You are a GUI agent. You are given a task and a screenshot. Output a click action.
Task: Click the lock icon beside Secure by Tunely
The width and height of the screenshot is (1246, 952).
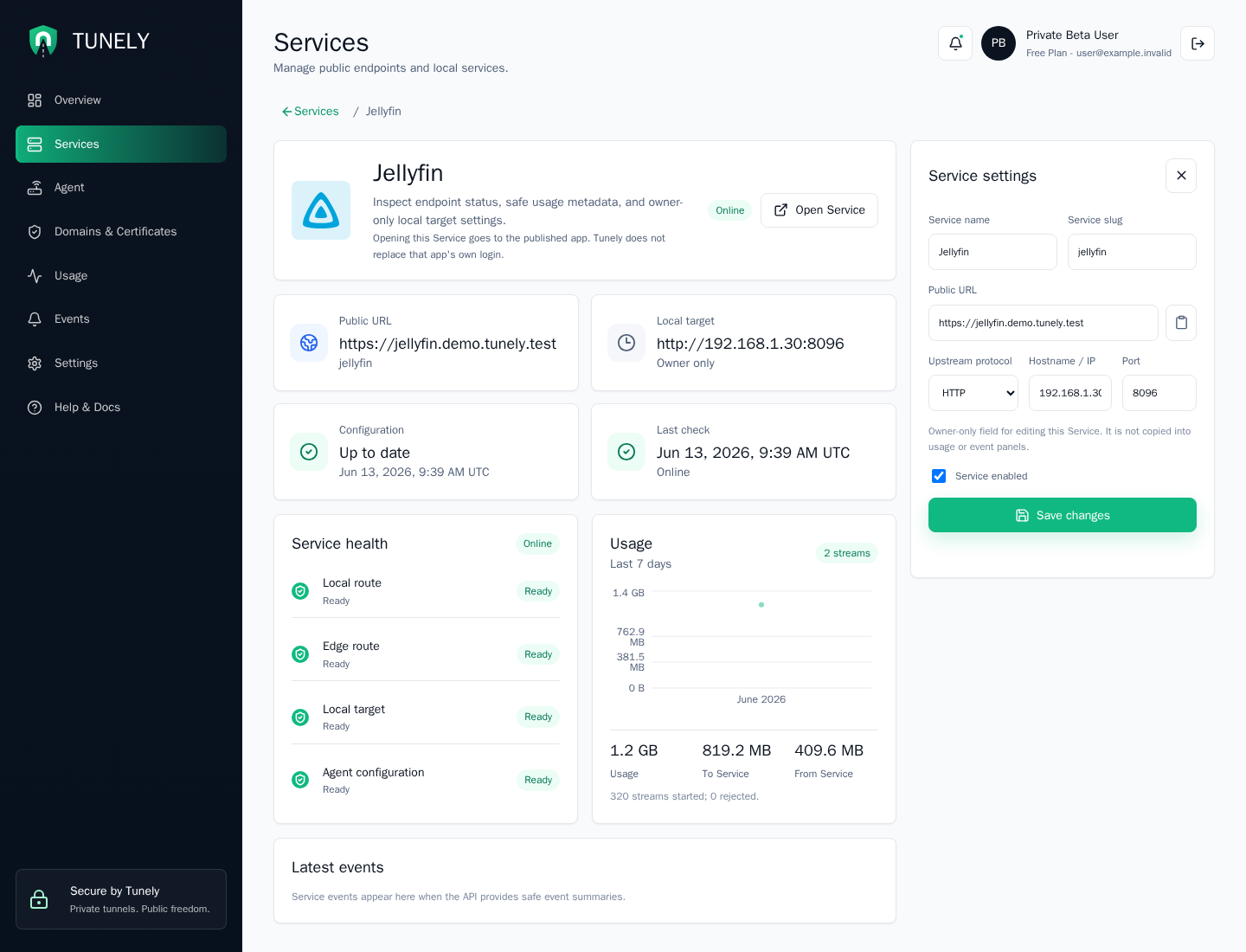click(x=39, y=899)
